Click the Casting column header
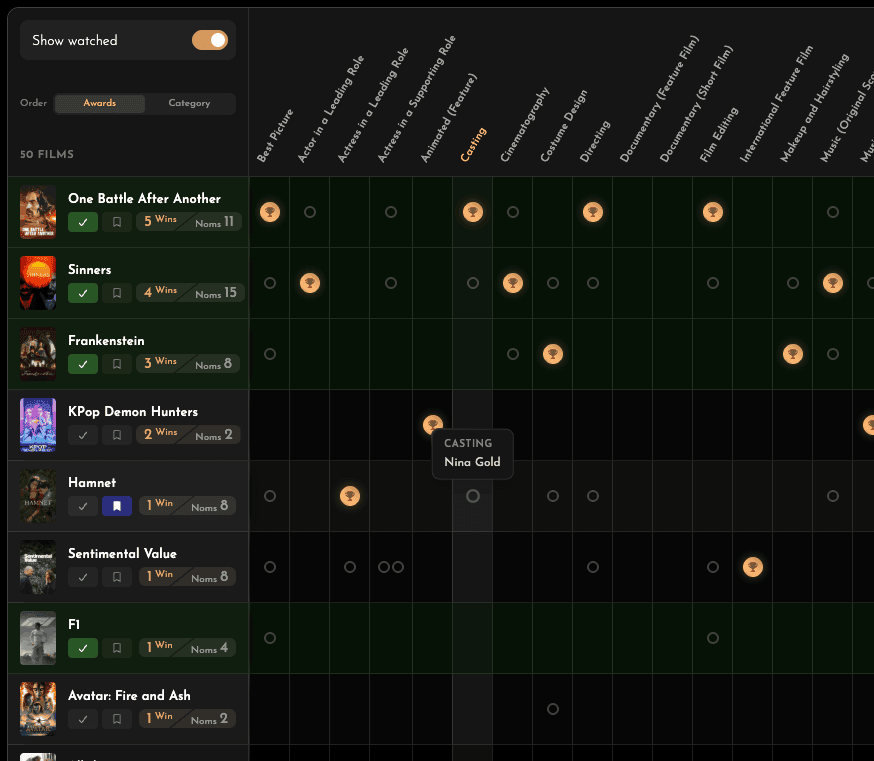Screen dimensions: 874x761 pyautogui.click(x=473, y=144)
